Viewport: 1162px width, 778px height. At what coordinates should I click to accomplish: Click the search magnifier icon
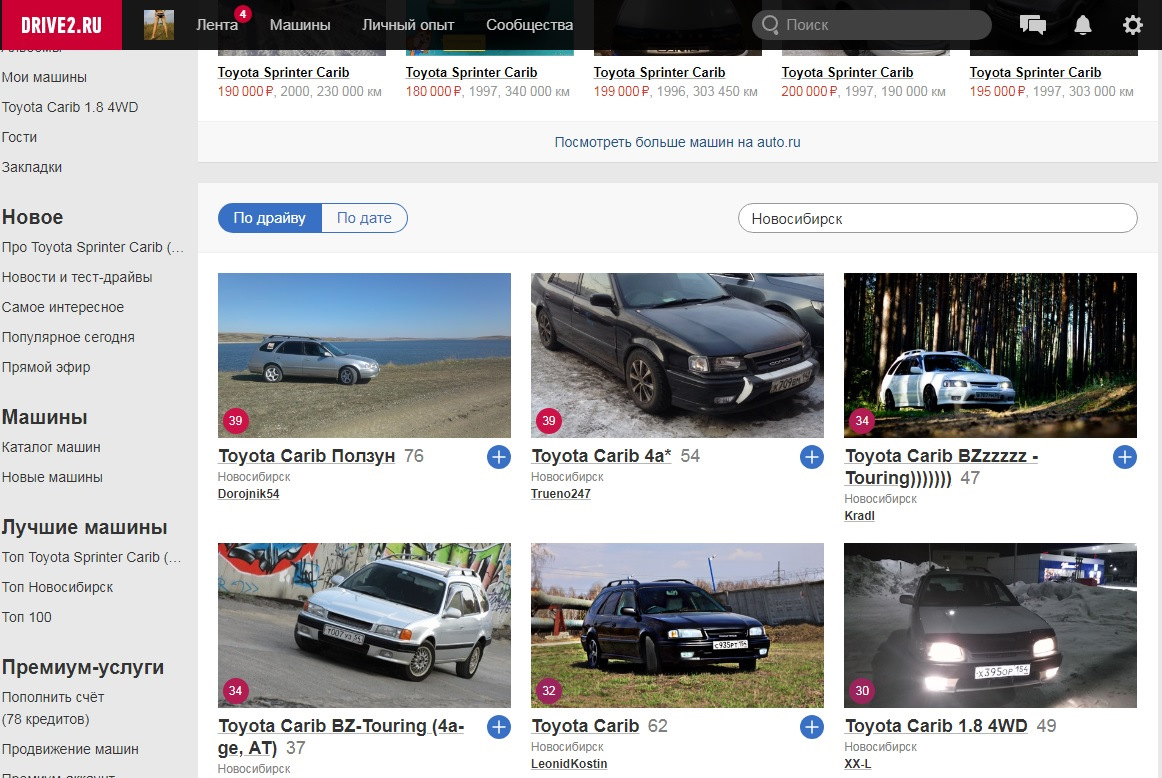click(x=770, y=24)
